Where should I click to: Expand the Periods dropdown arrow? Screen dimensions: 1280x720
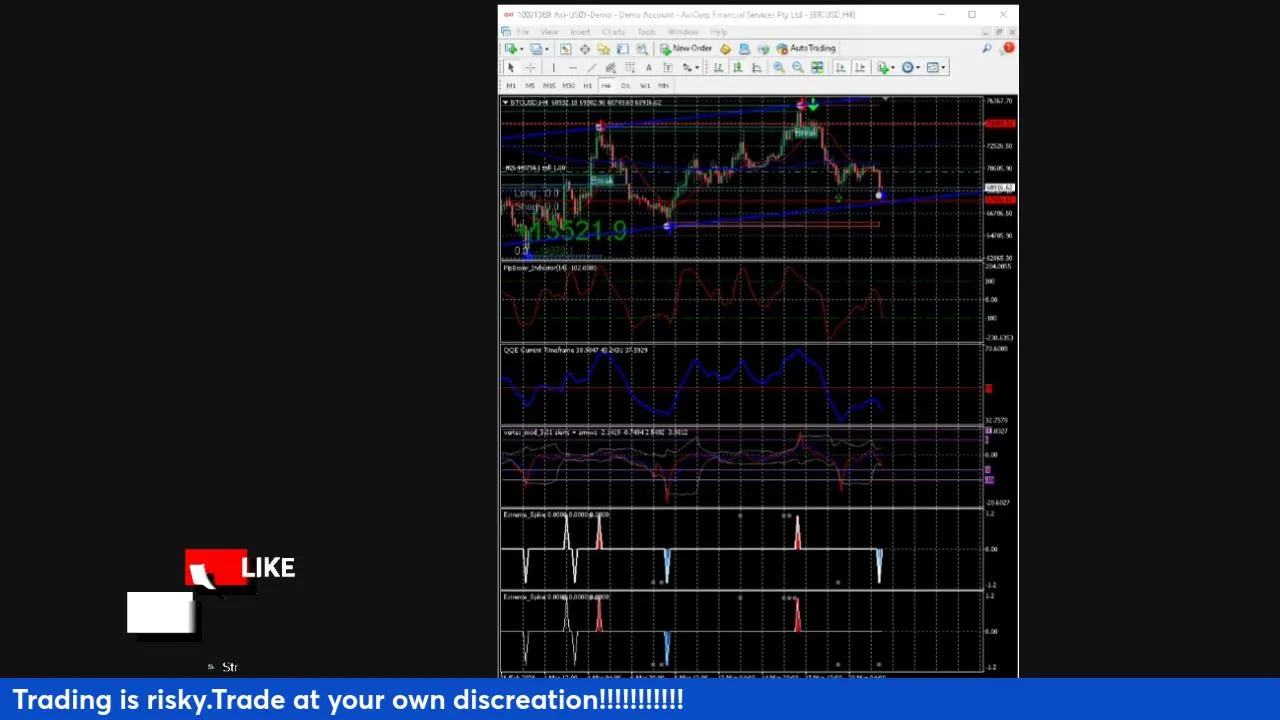918,67
